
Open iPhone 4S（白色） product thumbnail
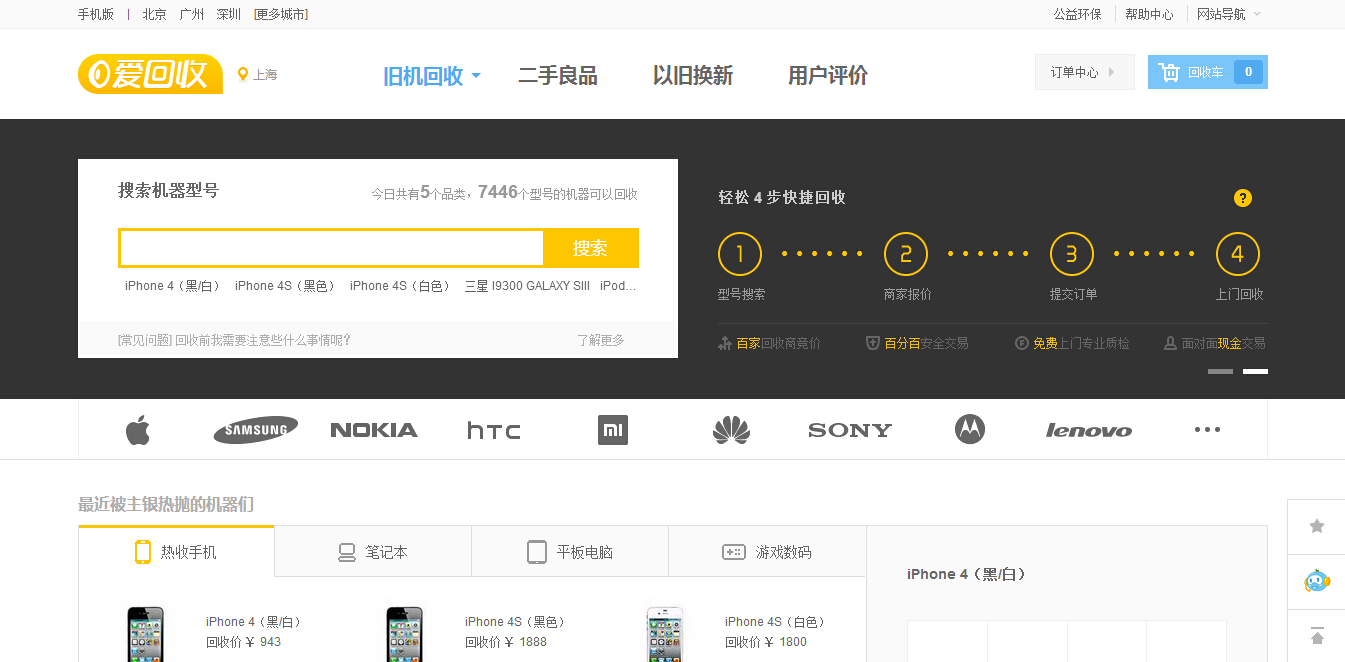(664, 634)
